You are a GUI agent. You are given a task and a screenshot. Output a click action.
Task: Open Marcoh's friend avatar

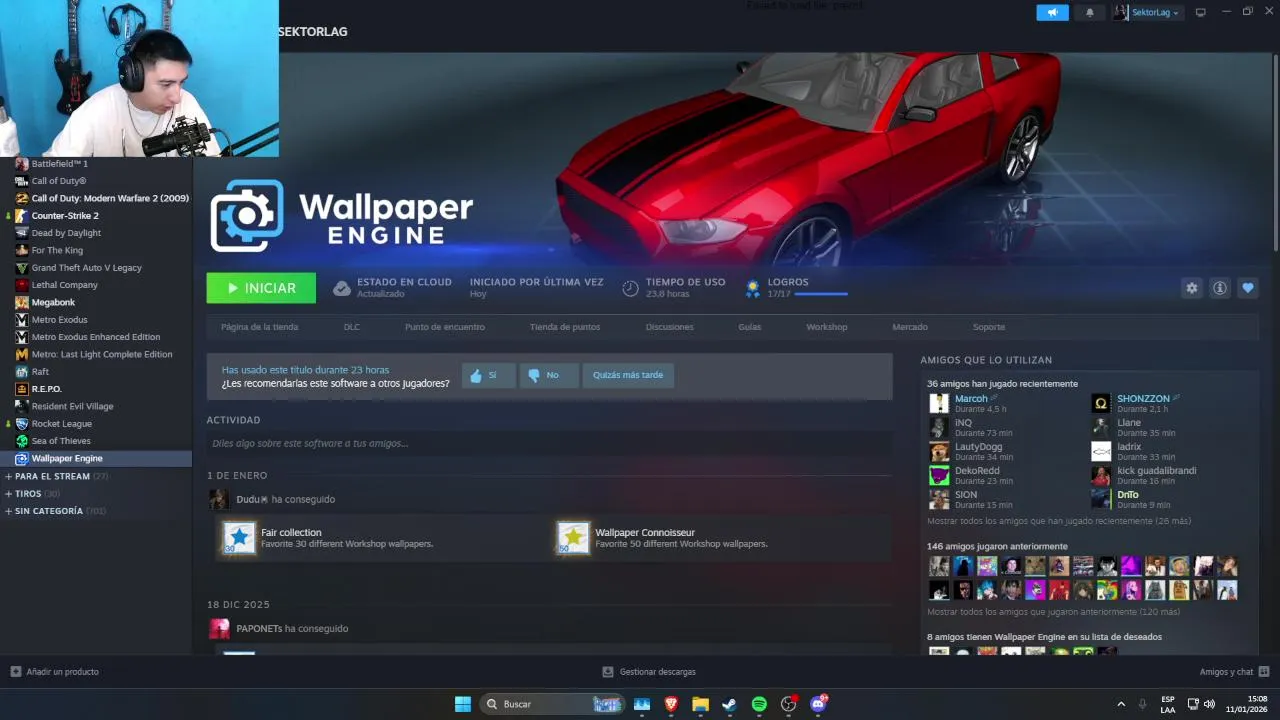click(x=939, y=403)
